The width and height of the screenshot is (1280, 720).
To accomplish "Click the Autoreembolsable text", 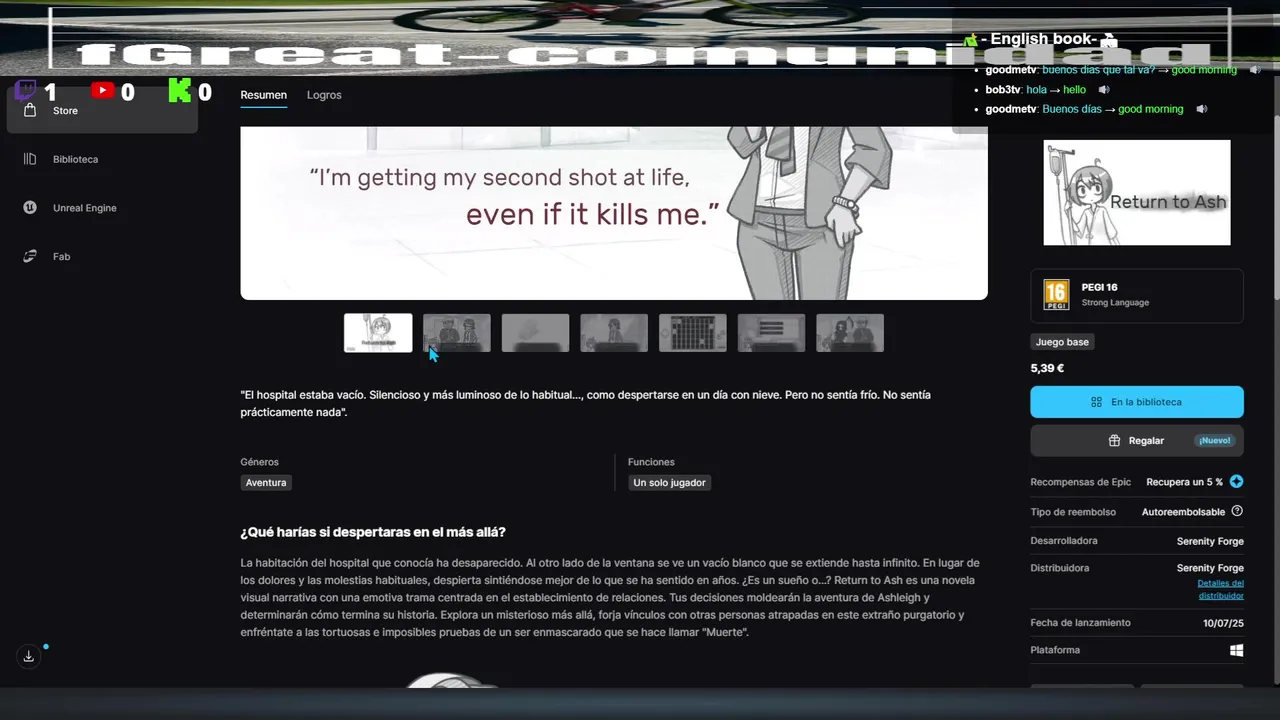I will [1183, 512].
